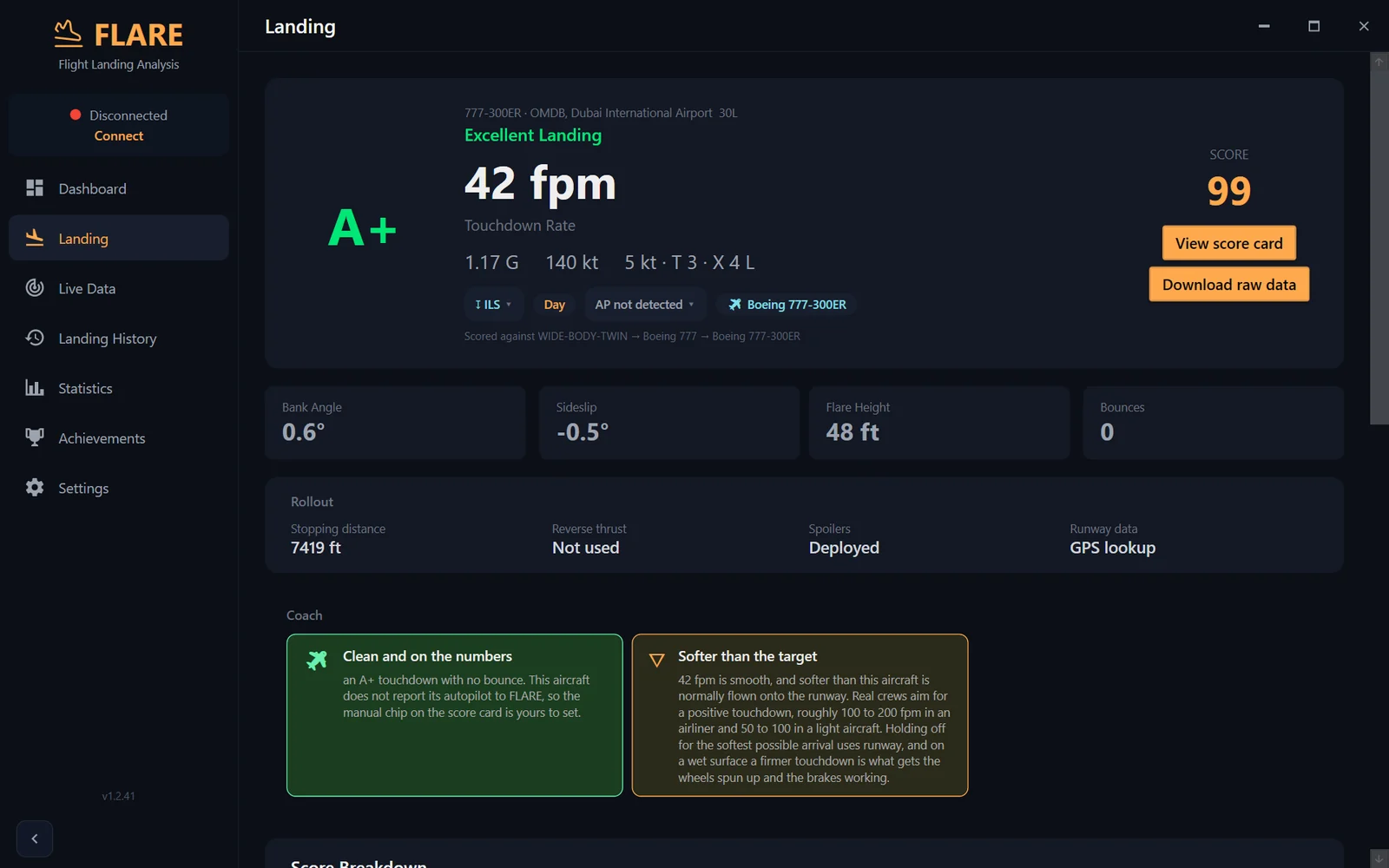Click the plane icon on Clean and on the numbers card
Screen dimensions: 1389x868
click(317, 660)
